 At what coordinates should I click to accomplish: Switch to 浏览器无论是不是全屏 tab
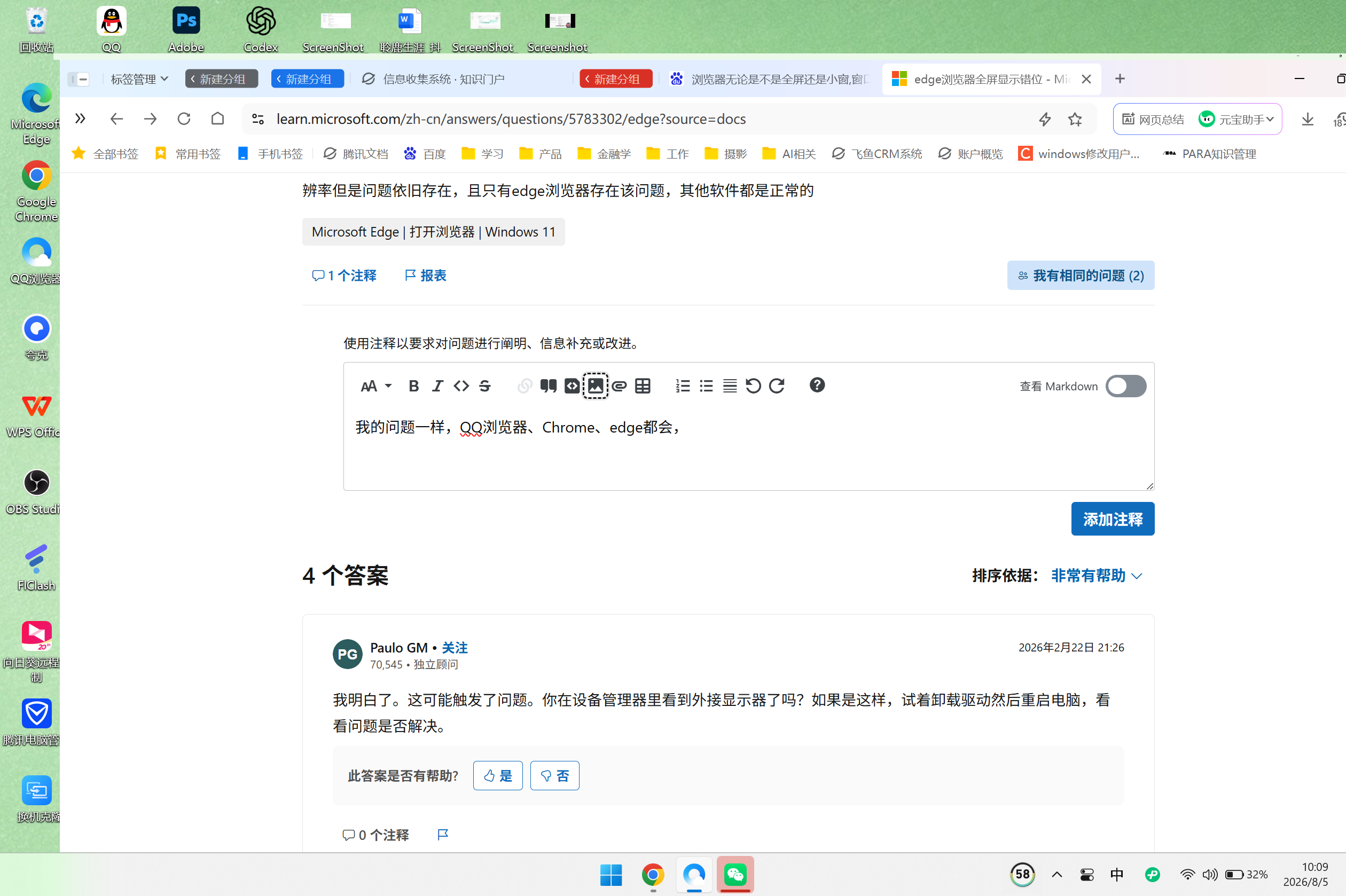pyautogui.click(x=770, y=79)
